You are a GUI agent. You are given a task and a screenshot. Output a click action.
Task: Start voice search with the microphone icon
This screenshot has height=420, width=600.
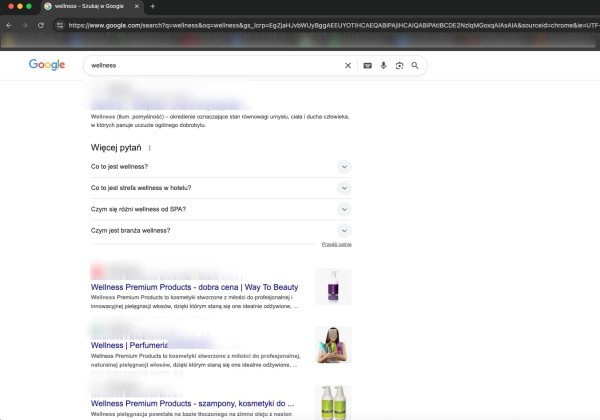pyautogui.click(x=383, y=65)
